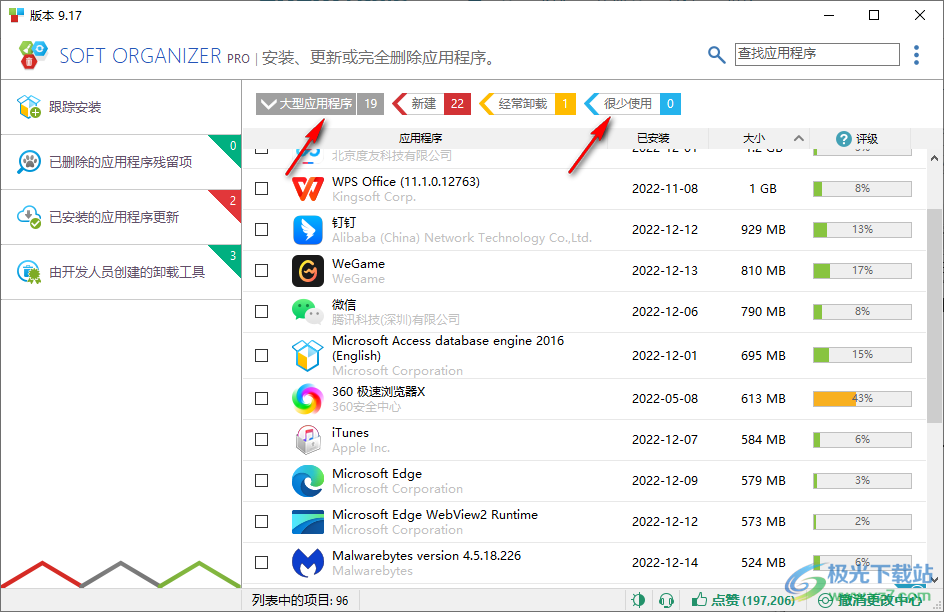Open the three-dot options menu

coord(916,55)
